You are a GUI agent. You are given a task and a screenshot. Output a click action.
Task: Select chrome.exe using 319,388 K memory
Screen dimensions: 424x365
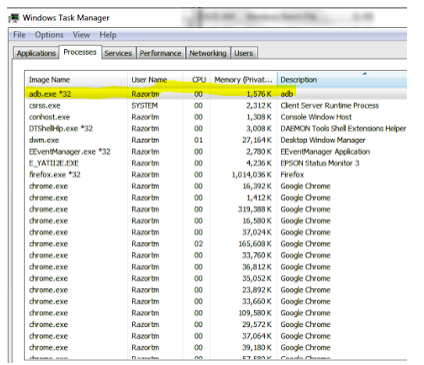pos(216,209)
